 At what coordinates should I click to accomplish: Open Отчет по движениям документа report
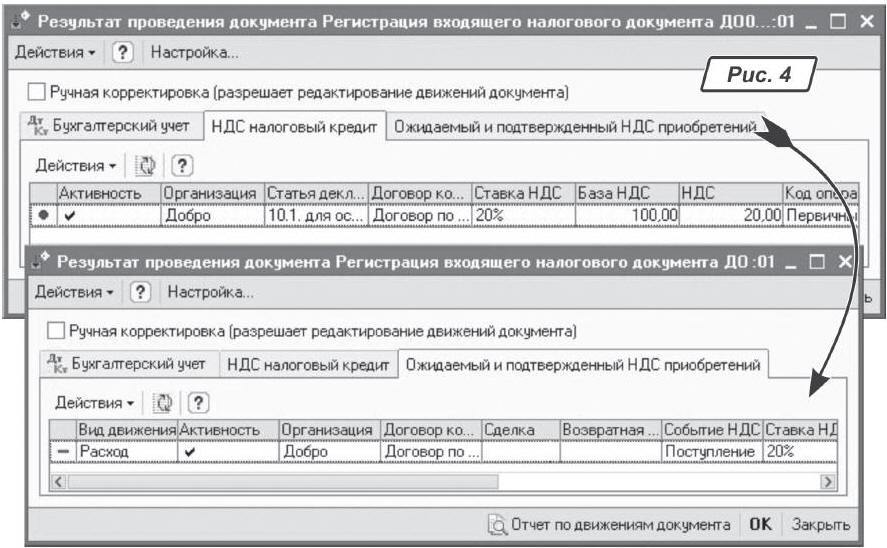[x=610, y=524]
